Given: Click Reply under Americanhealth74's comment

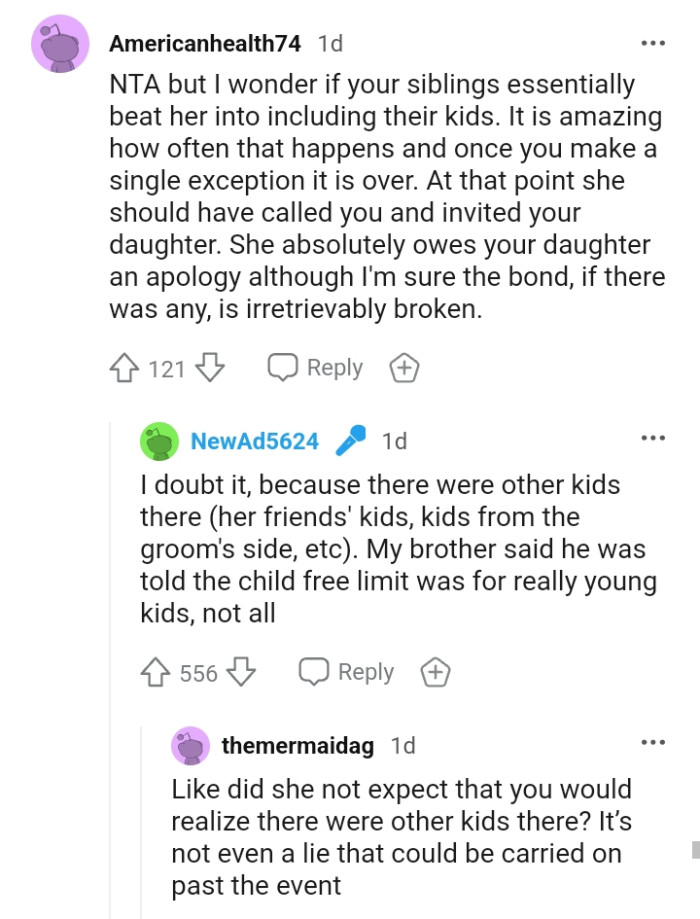Looking at the screenshot, I should (x=335, y=368).
